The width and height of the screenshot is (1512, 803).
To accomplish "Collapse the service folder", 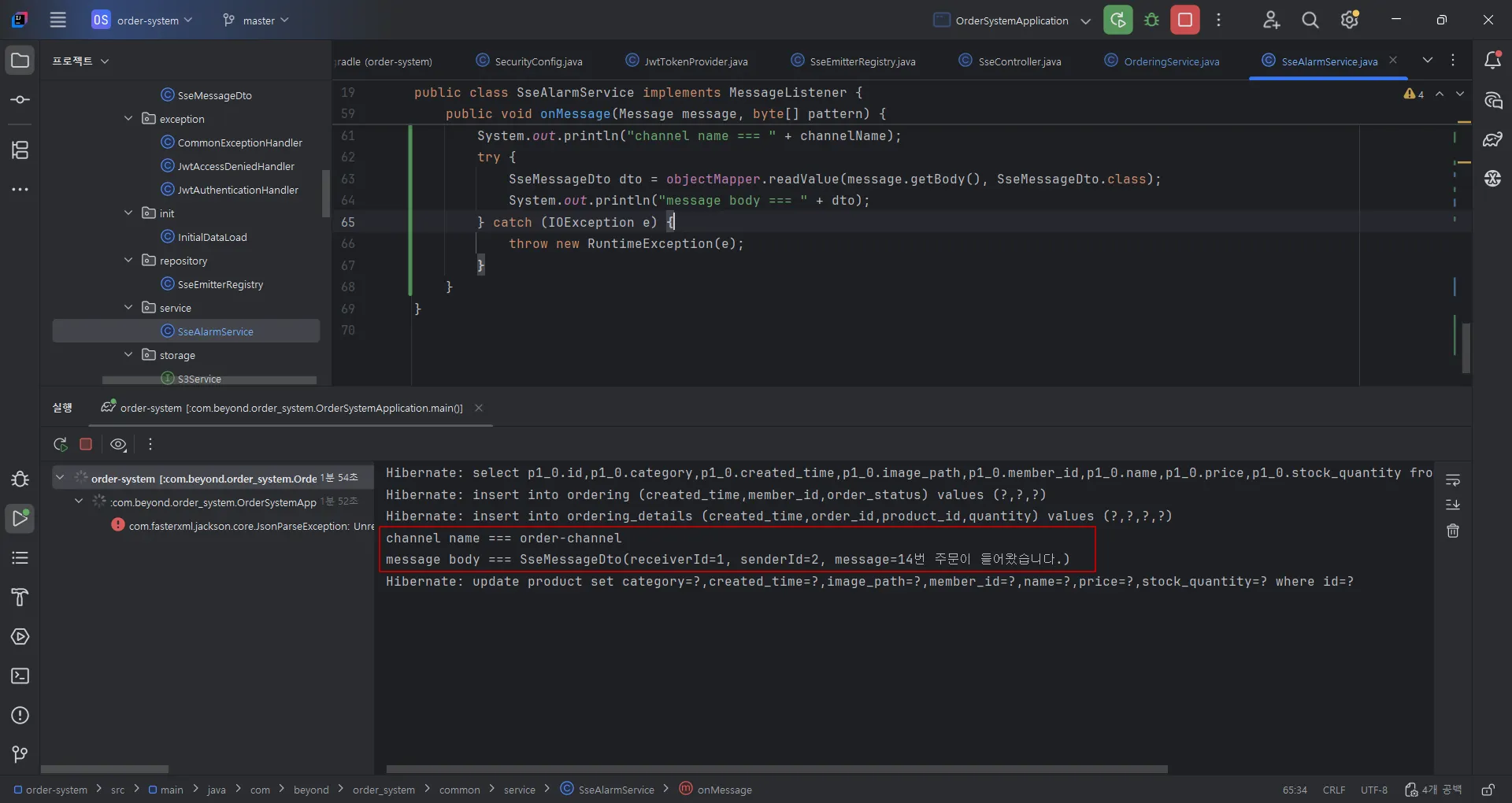I will coord(128,308).
